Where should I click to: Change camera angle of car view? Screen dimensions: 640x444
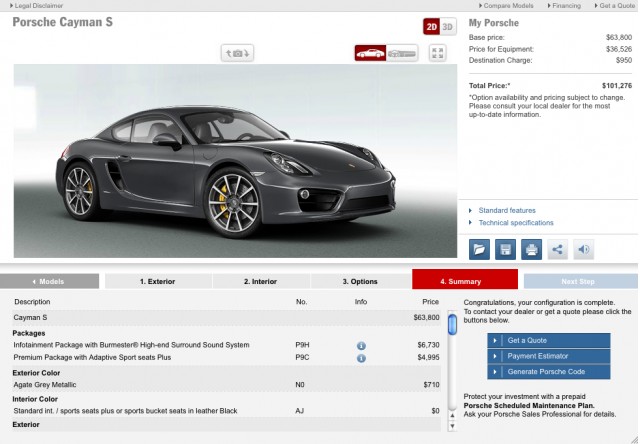236,53
